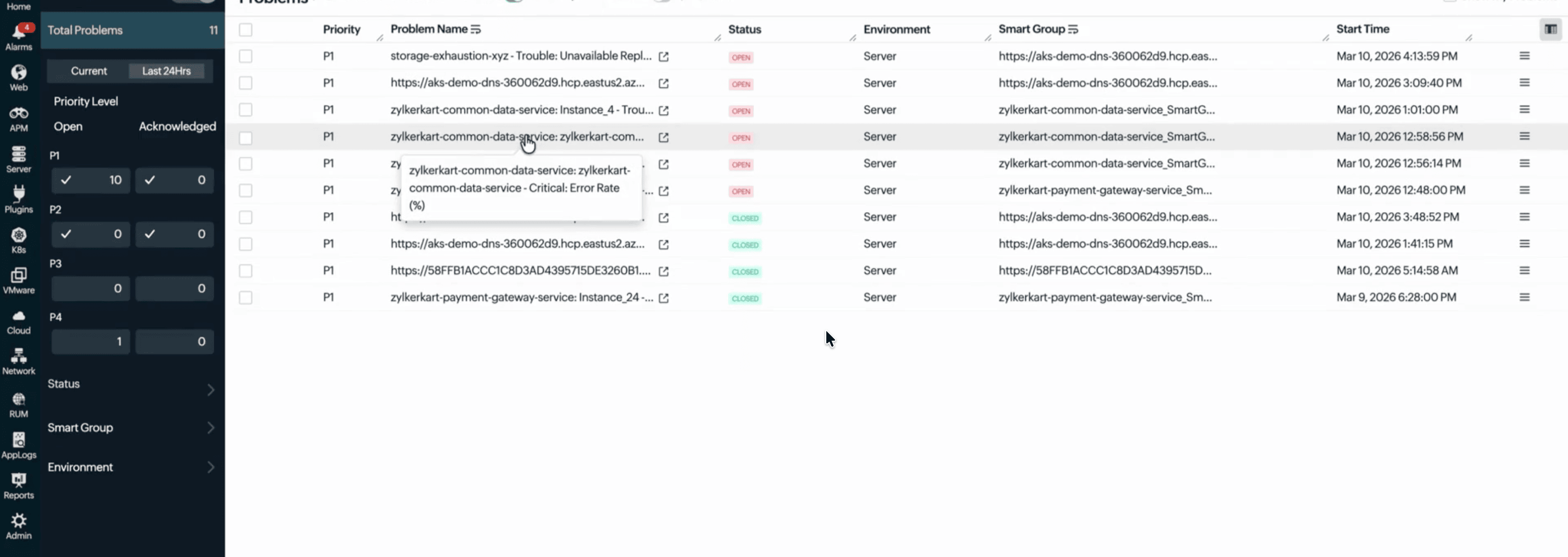Check the row starting at 1:01:00 PM
This screenshot has height=557, width=1568.
(245, 110)
